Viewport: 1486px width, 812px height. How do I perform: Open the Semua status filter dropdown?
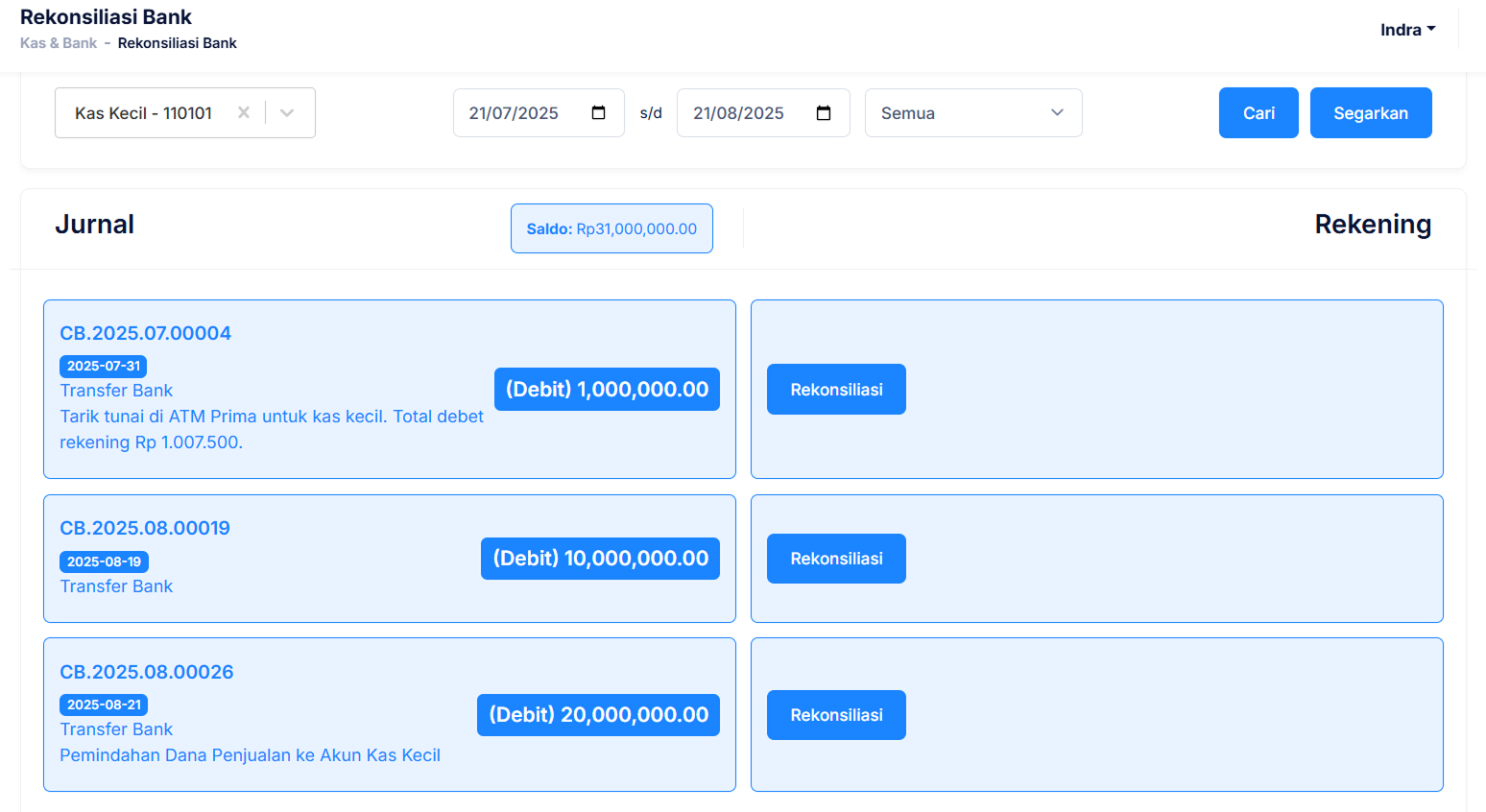pyautogui.click(x=972, y=113)
